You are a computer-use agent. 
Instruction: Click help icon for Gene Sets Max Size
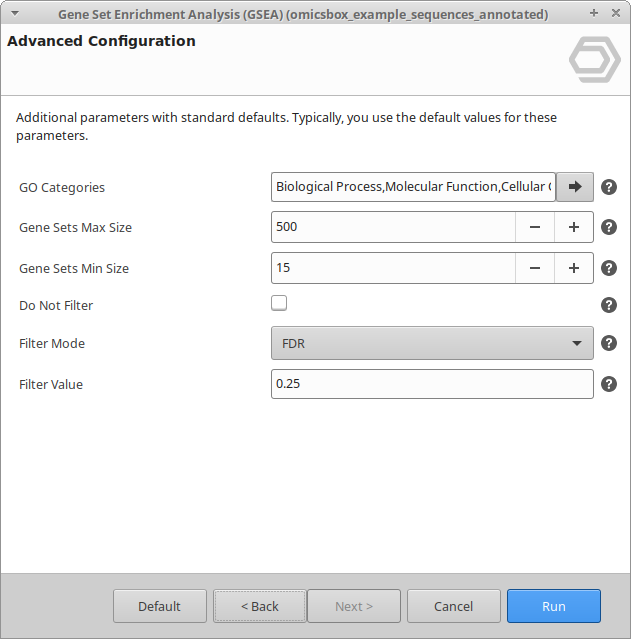point(608,227)
